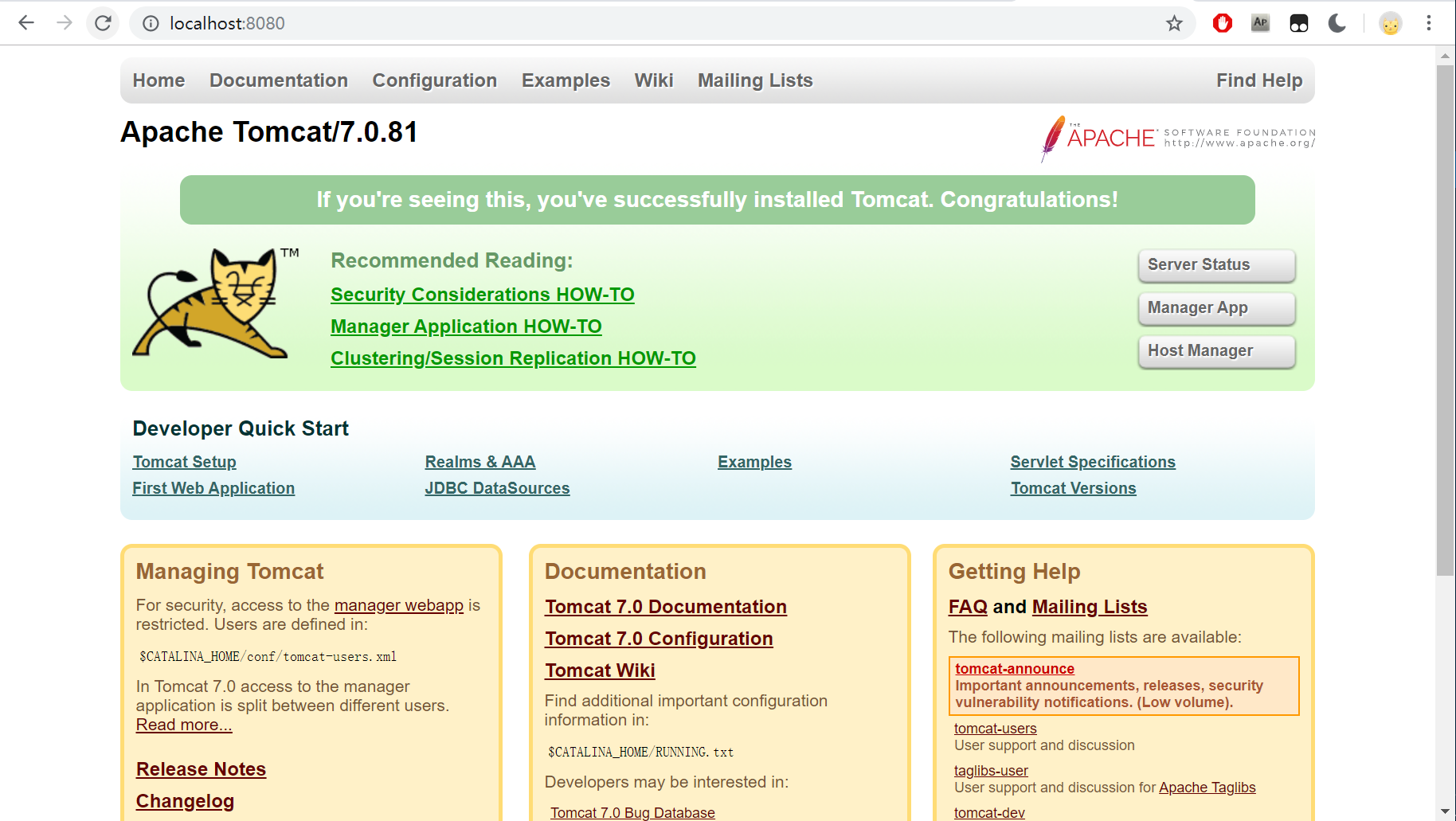Toggle the dark mode moon extension
1456x821 pixels.
tap(1337, 23)
